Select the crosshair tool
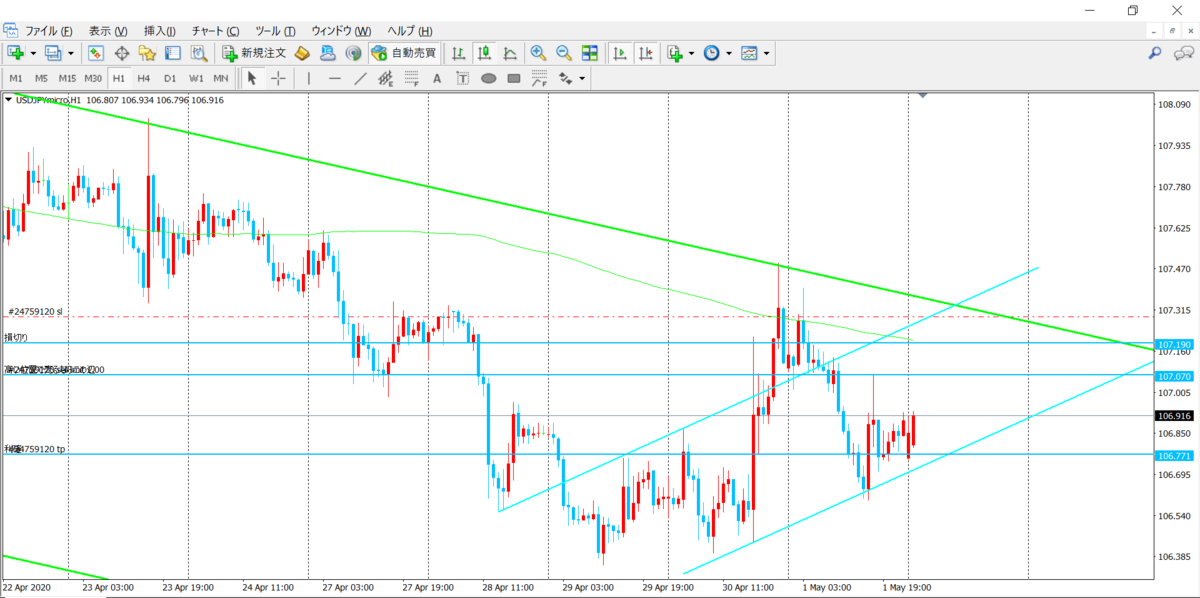The height and width of the screenshot is (598, 1200). 277,78
